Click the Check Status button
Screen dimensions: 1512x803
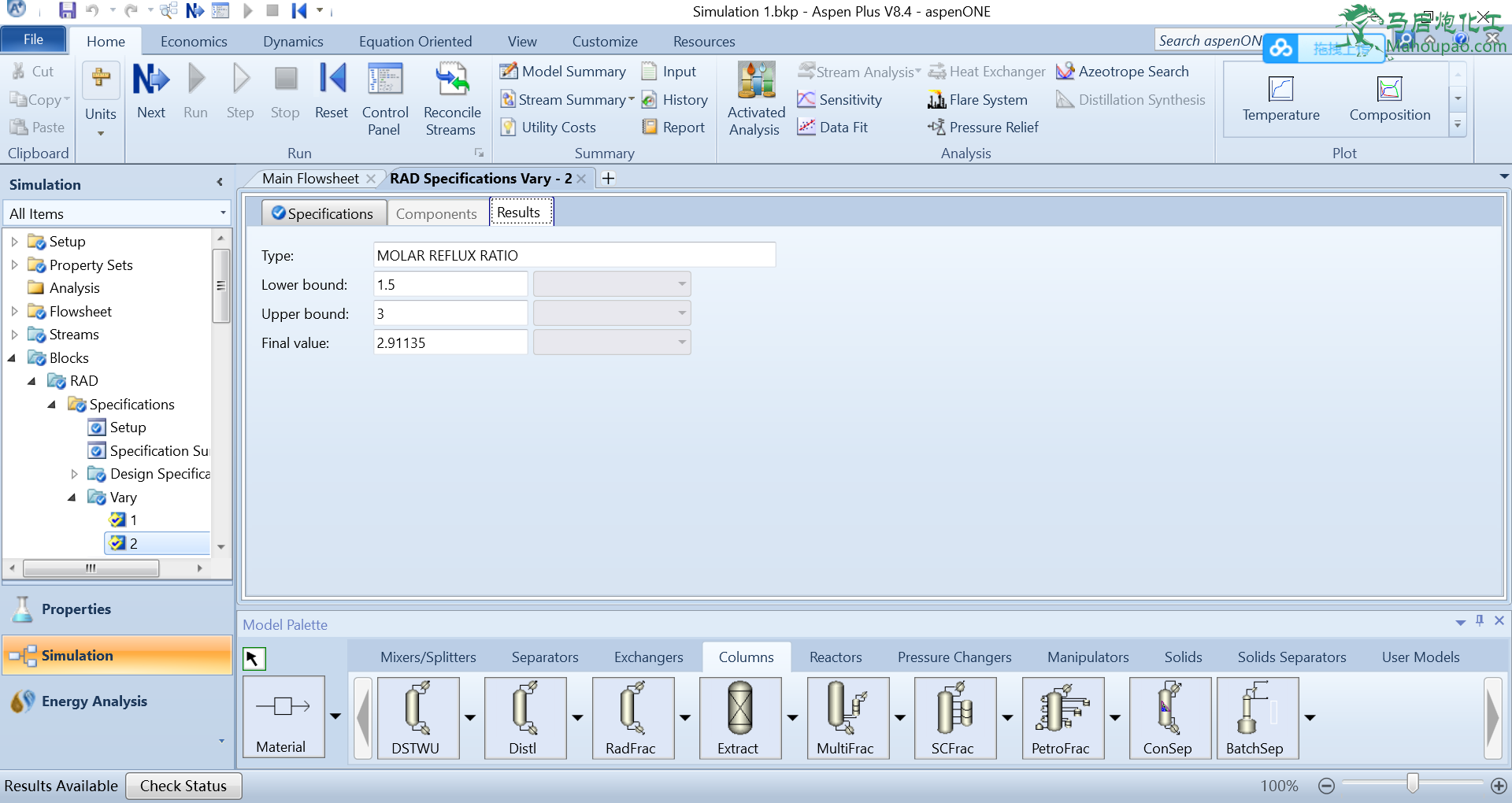183,786
